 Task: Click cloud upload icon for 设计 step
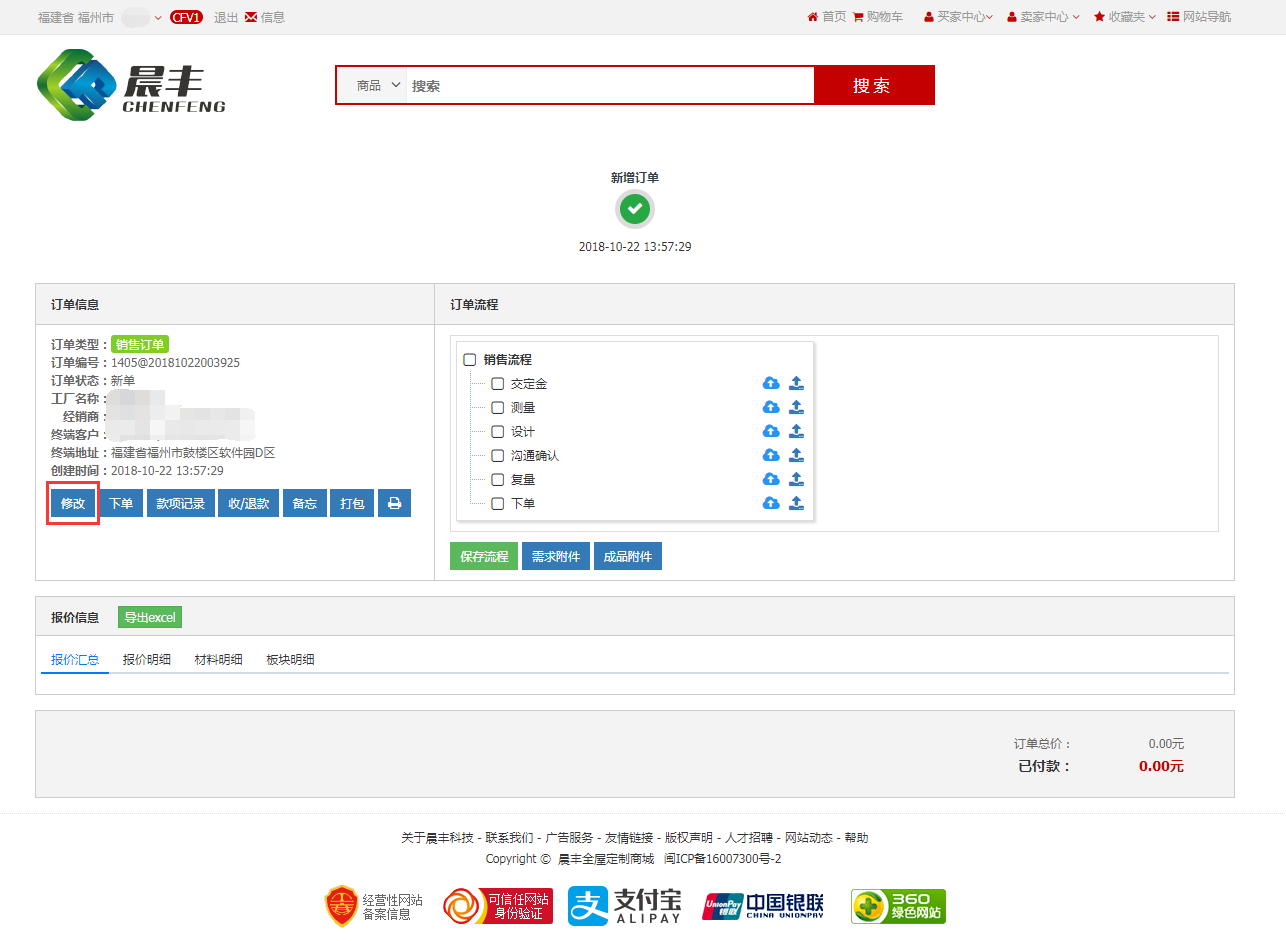[x=771, y=431]
